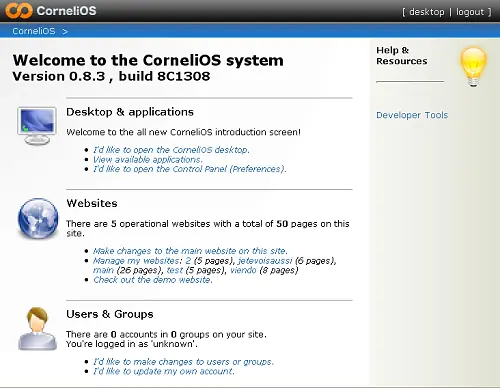Click the 'Desktop & applications' heading
The height and width of the screenshot is (388, 500).
pos(130,112)
